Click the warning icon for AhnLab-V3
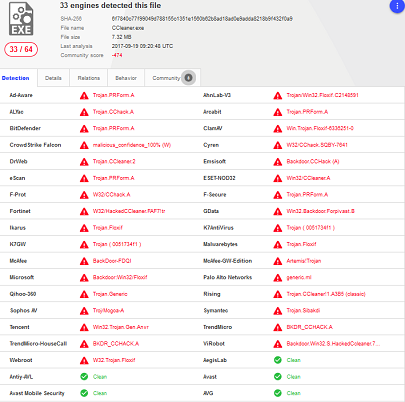This screenshot has width=405, height=402. tap(278, 96)
